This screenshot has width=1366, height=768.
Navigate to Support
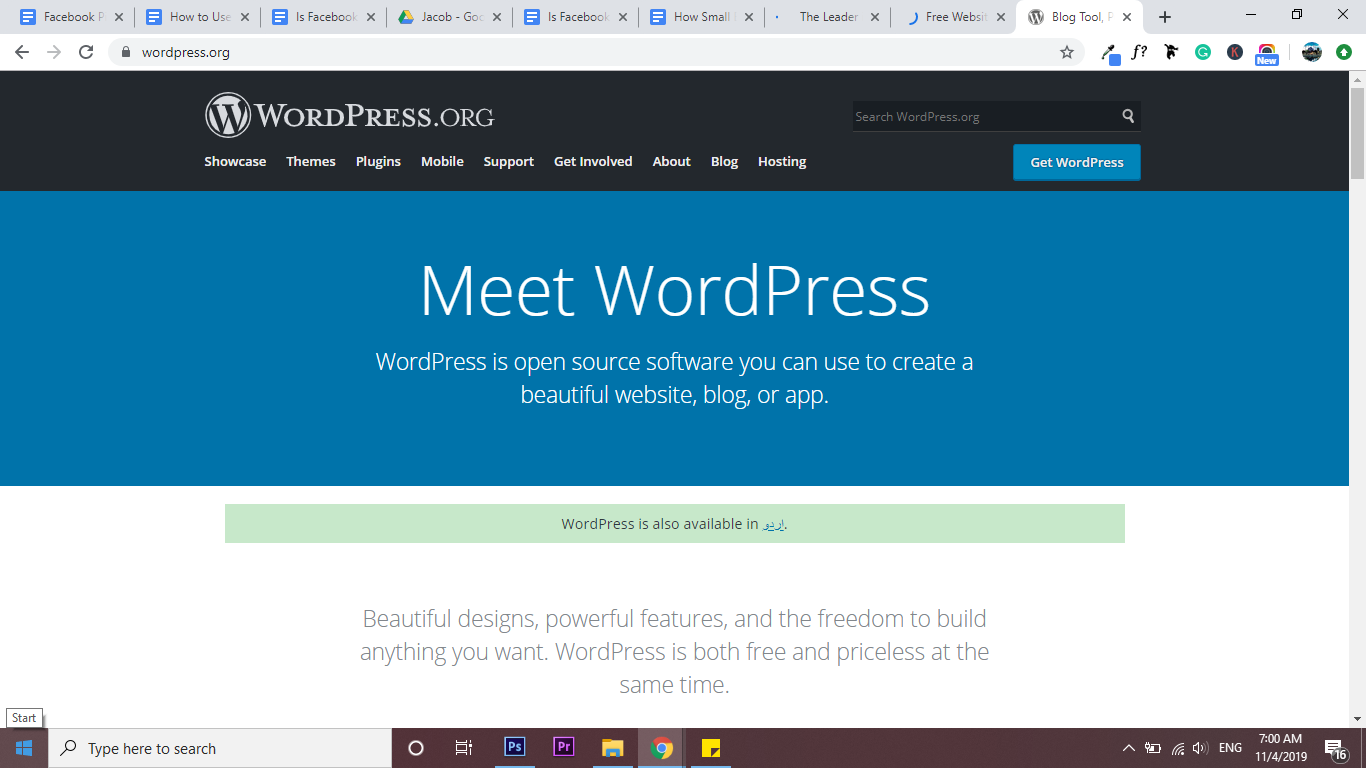(509, 161)
